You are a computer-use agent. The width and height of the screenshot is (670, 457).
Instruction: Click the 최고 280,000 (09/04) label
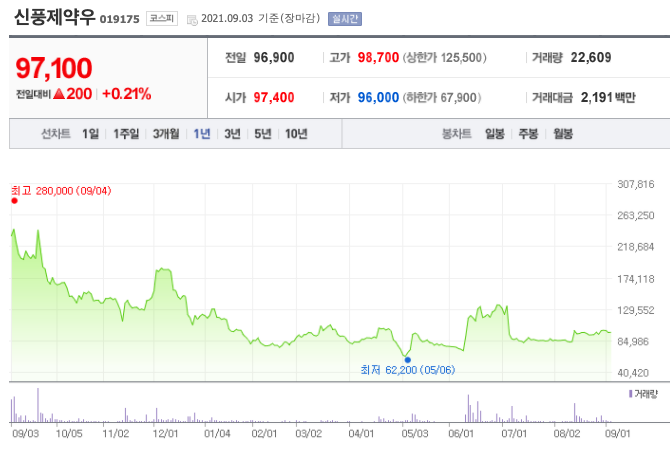[61, 191]
